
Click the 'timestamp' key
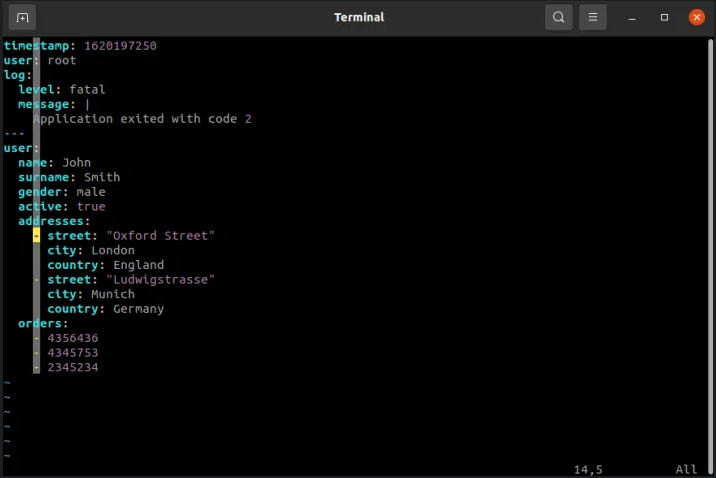click(36, 46)
